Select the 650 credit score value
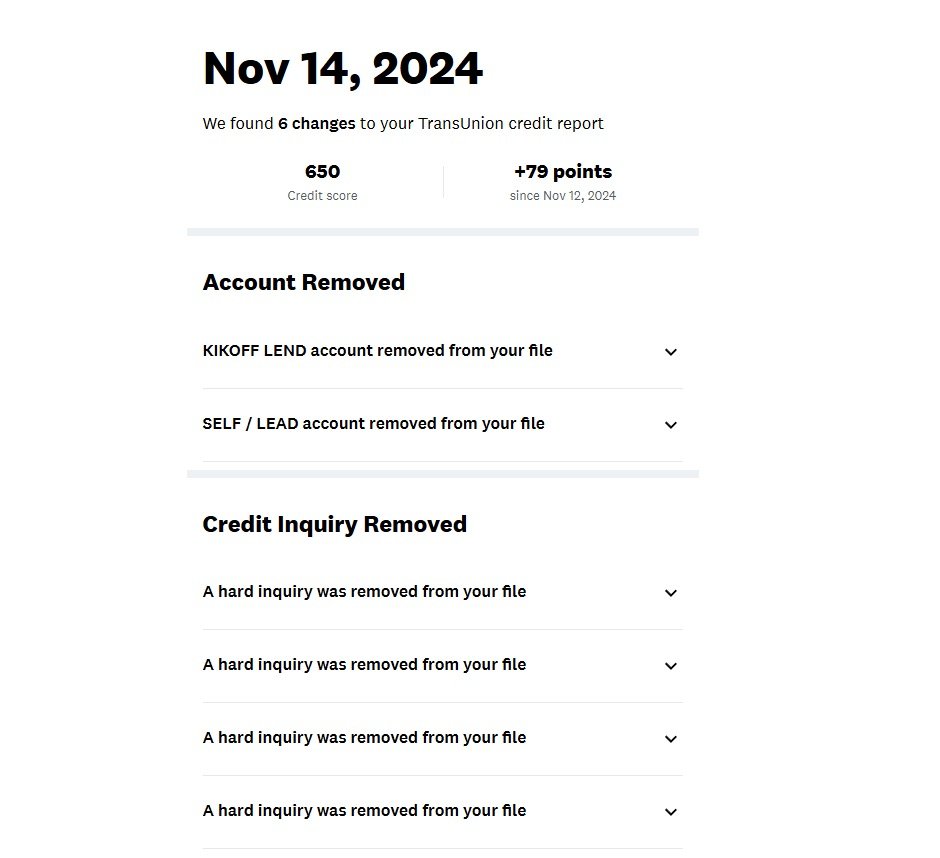 point(322,172)
